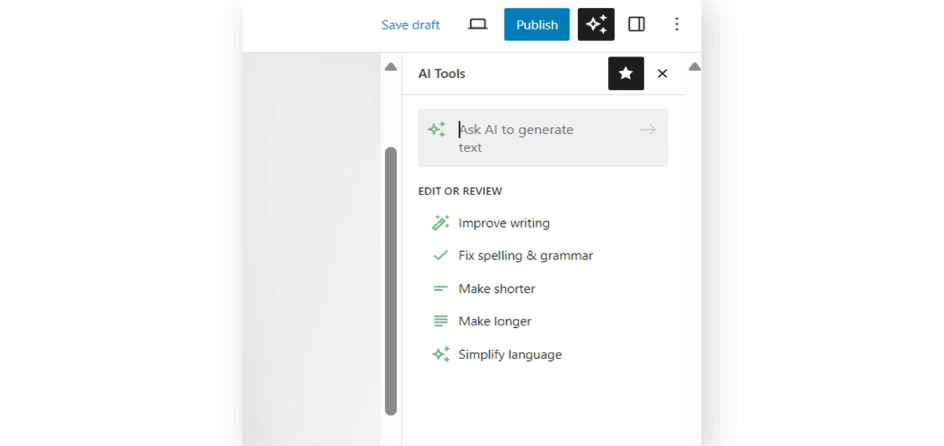Select Improve writing option
Screen dimensions: 944x446
[x=504, y=223]
